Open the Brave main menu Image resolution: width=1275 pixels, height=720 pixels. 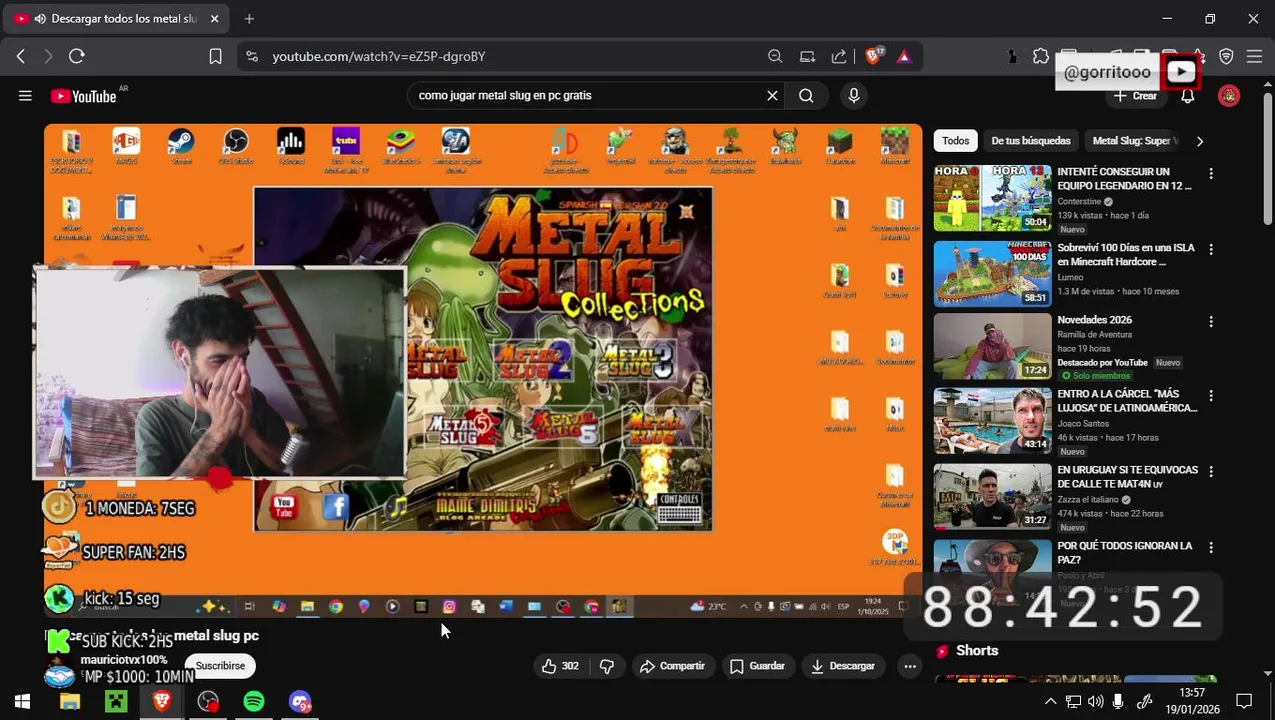click(x=1254, y=57)
